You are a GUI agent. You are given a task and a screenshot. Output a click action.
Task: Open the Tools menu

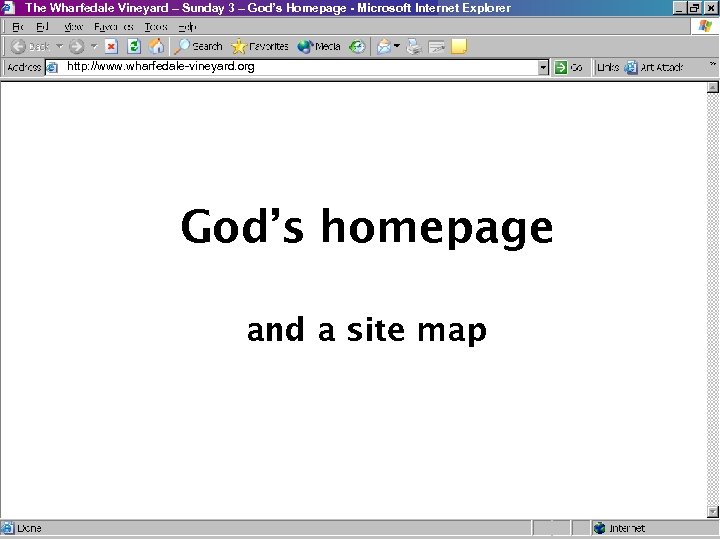point(156,27)
